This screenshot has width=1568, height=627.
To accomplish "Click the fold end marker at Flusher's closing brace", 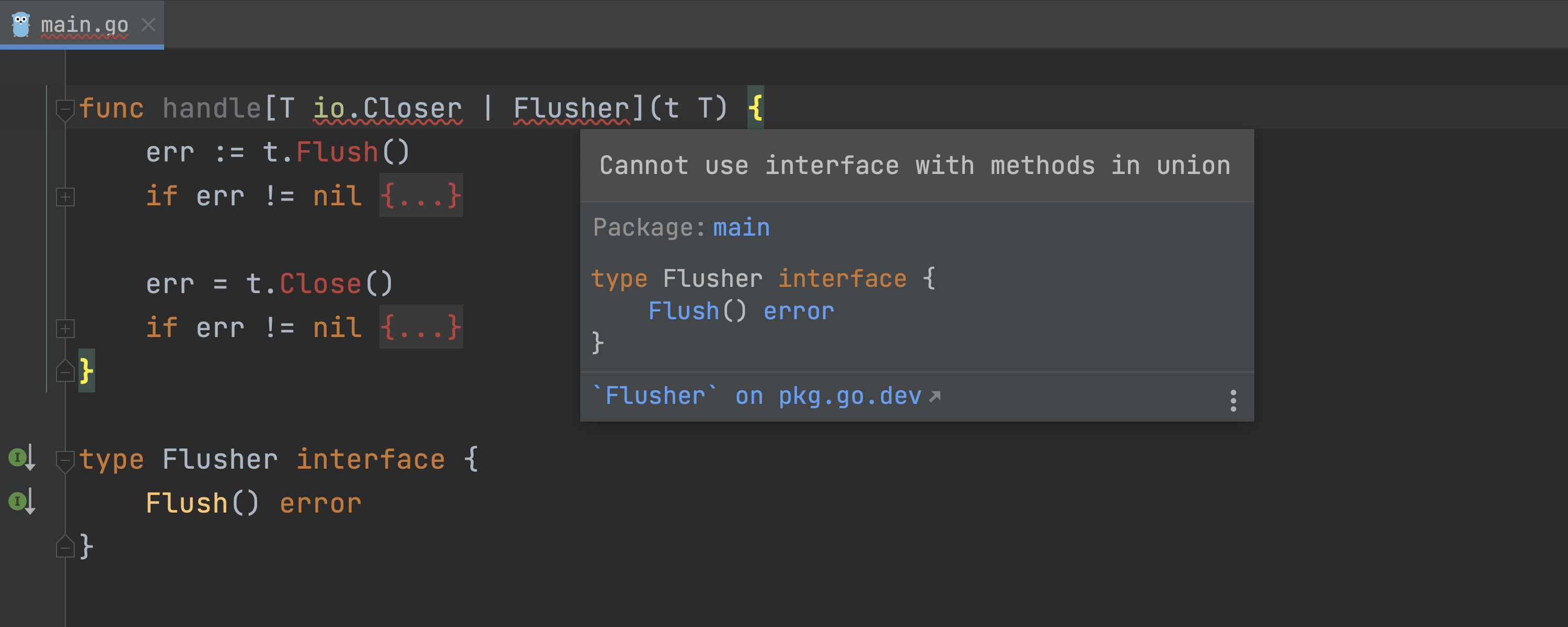I will (x=65, y=546).
